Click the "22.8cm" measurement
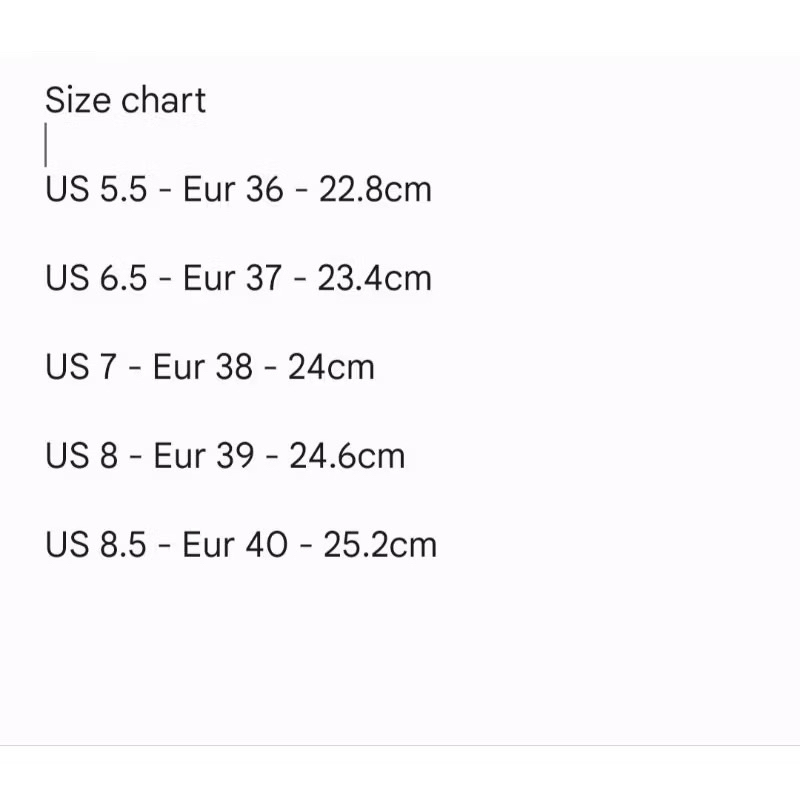800x800 pixels. click(x=375, y=189)
